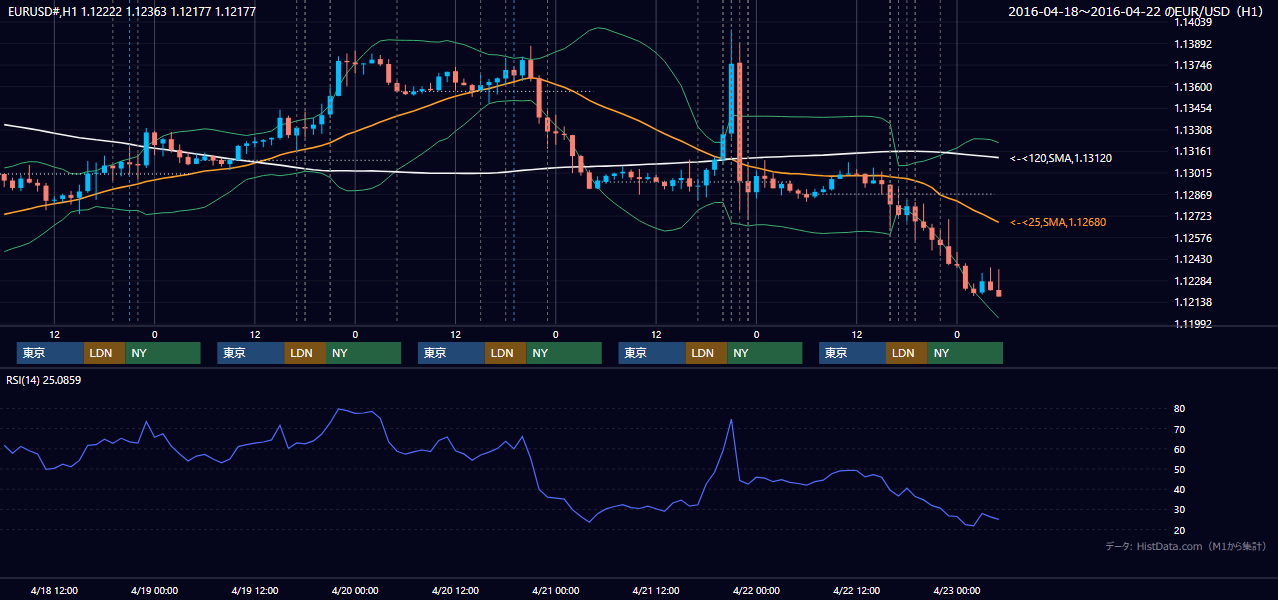Image resolution: width=1278 pixels, height=600 pixels.
Task: Select the 4/19 00:00 date label
Action: pos(154,590)
